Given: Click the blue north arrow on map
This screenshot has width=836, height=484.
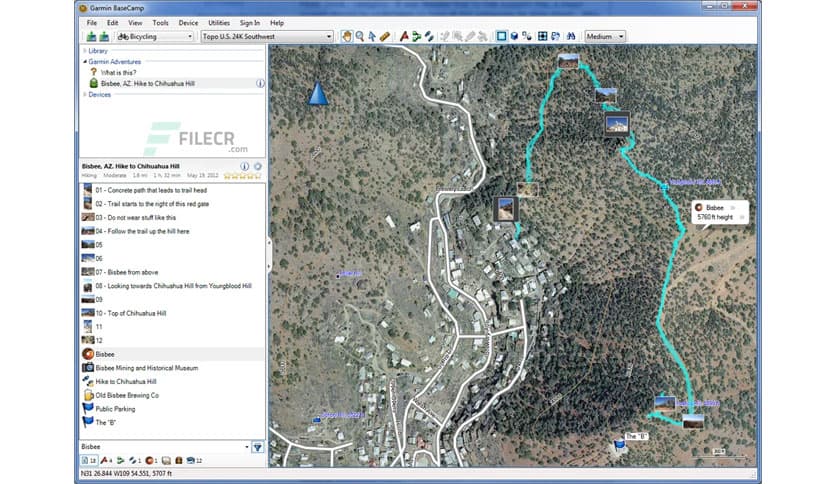Looking at the screenshot, I should pyautogui.click(x=318, y=94).
